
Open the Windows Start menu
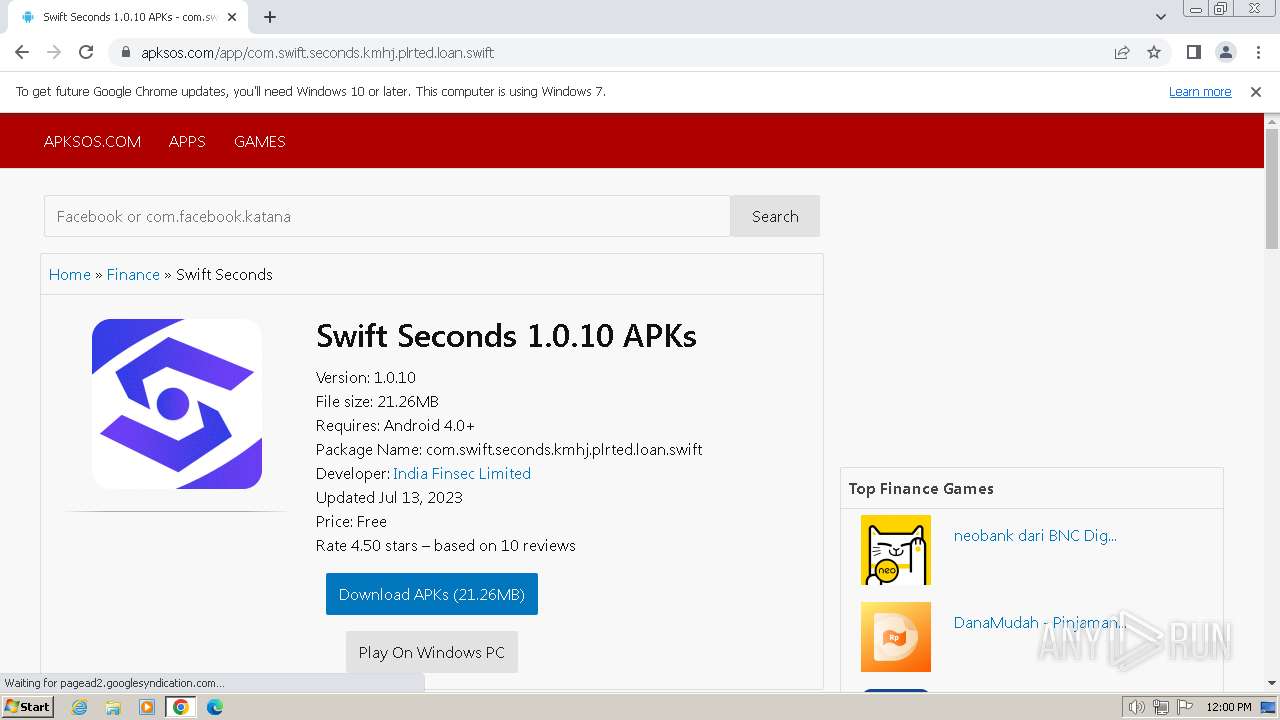tap(27, 706)
